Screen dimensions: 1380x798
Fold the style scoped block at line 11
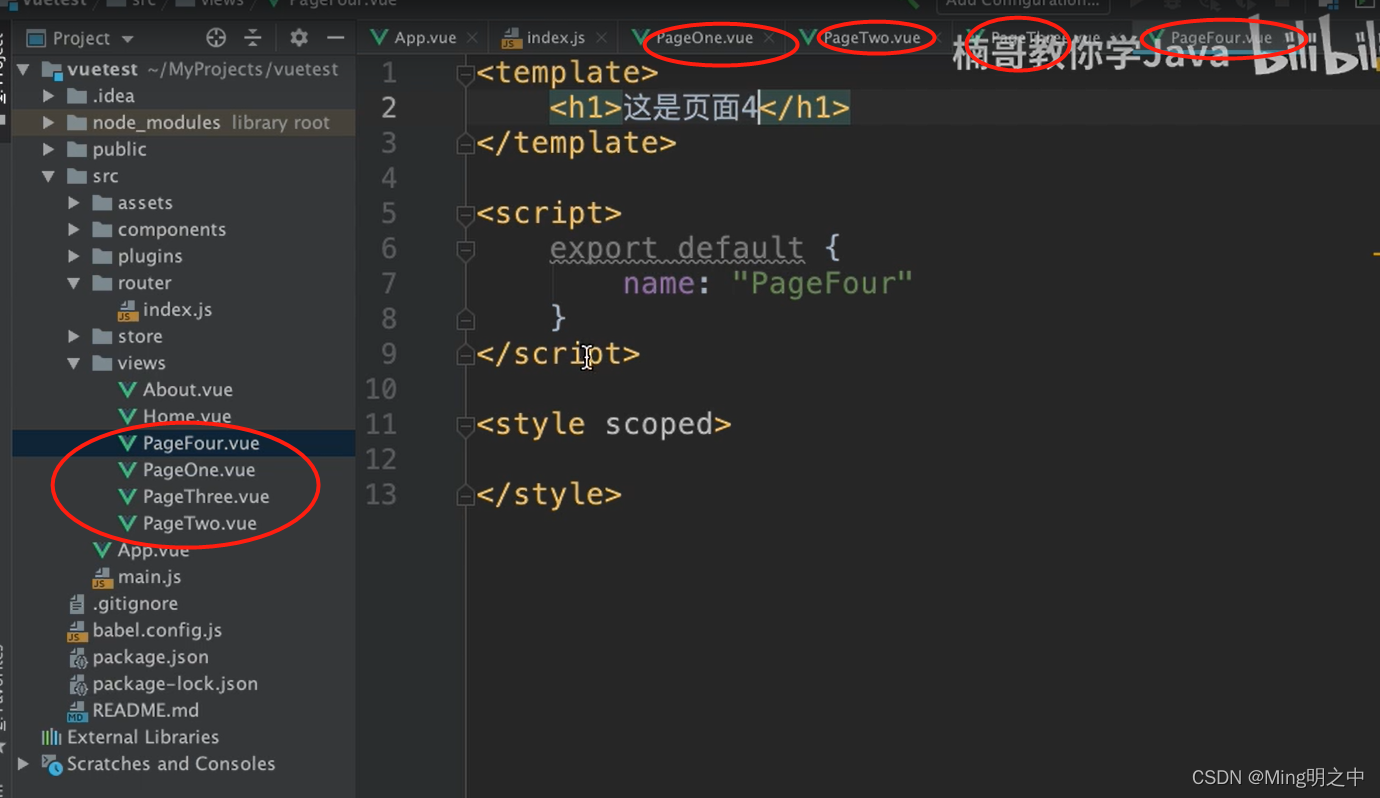click(465, 425)
